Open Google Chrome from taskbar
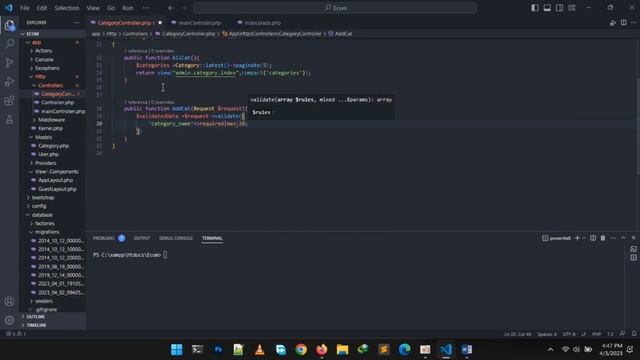The height and width of the screenshot is (360, 640). click(301, 350)
